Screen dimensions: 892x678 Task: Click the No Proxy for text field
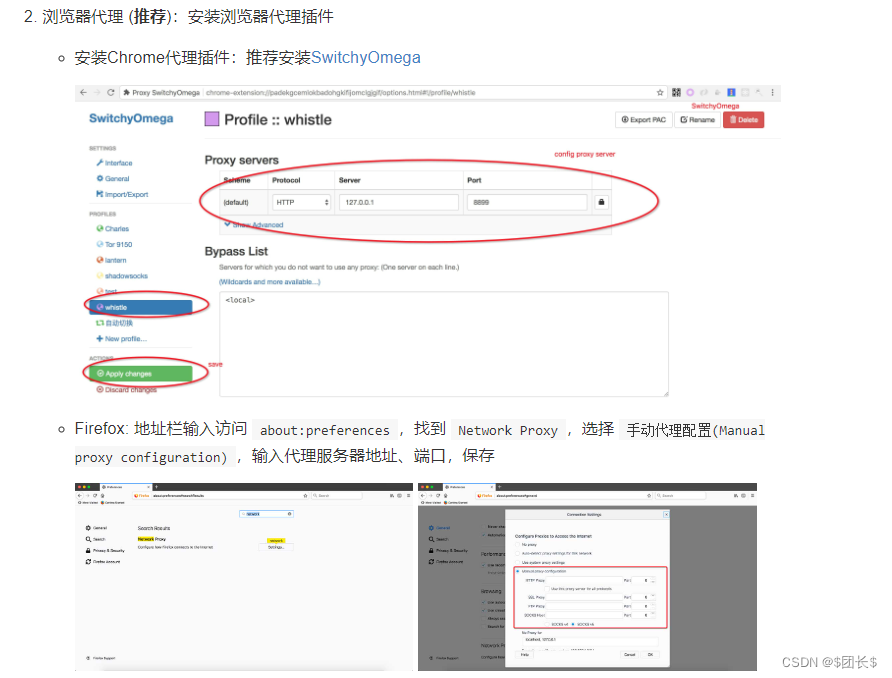point(589,640)
